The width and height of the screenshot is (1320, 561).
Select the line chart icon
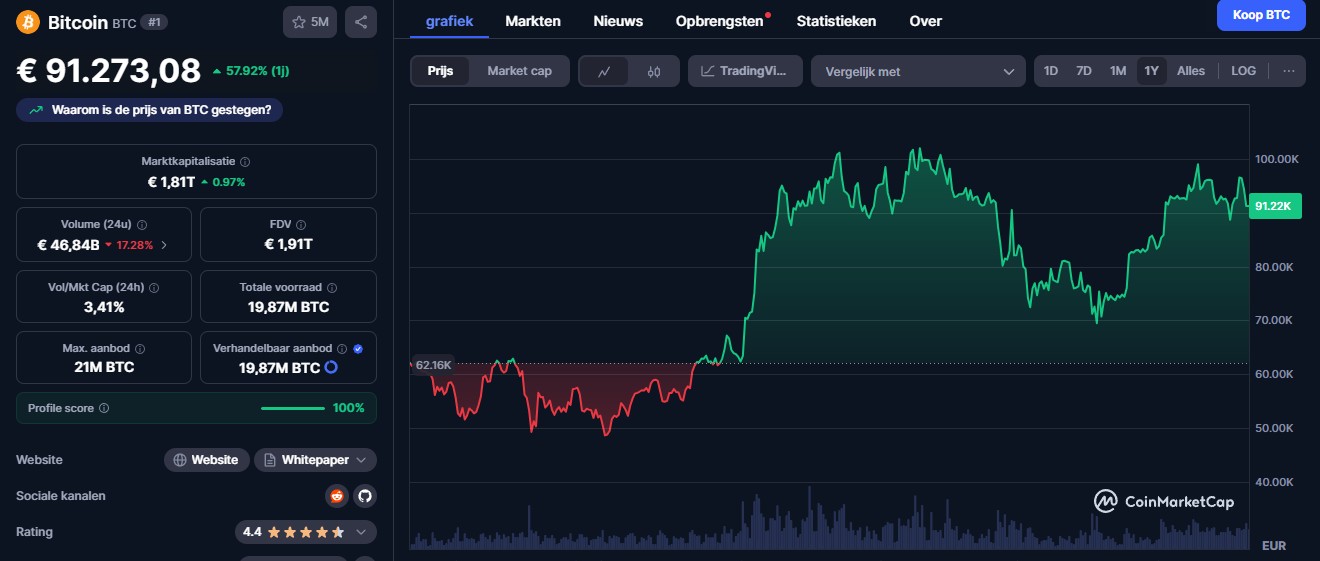[x=604, y=71]
